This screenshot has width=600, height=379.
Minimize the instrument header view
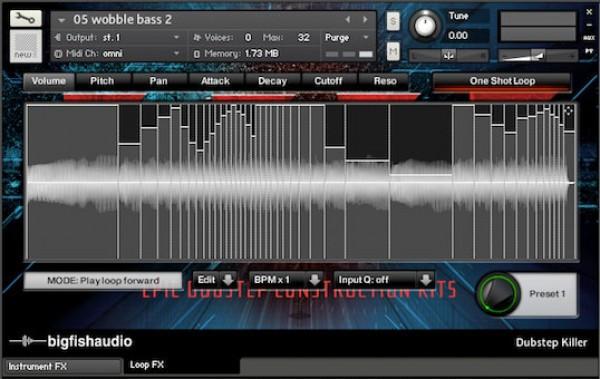coord(589,25)
